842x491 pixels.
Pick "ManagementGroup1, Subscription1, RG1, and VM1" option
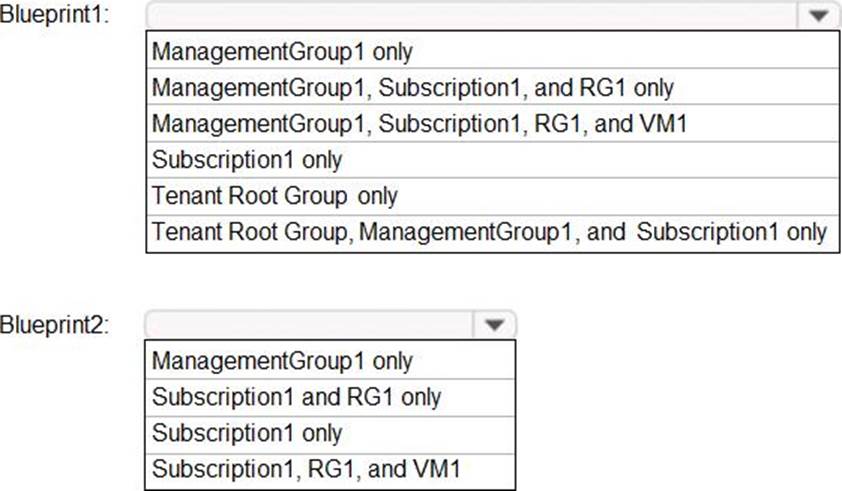(x=420, y=123)
